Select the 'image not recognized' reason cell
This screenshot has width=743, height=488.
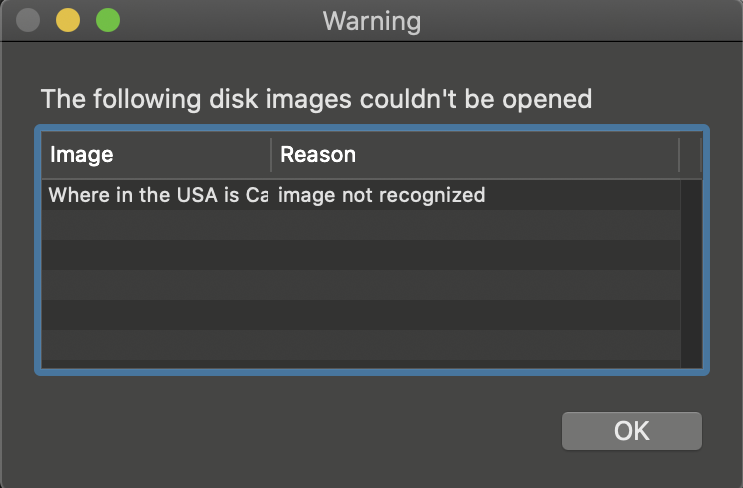coord(381,195)
